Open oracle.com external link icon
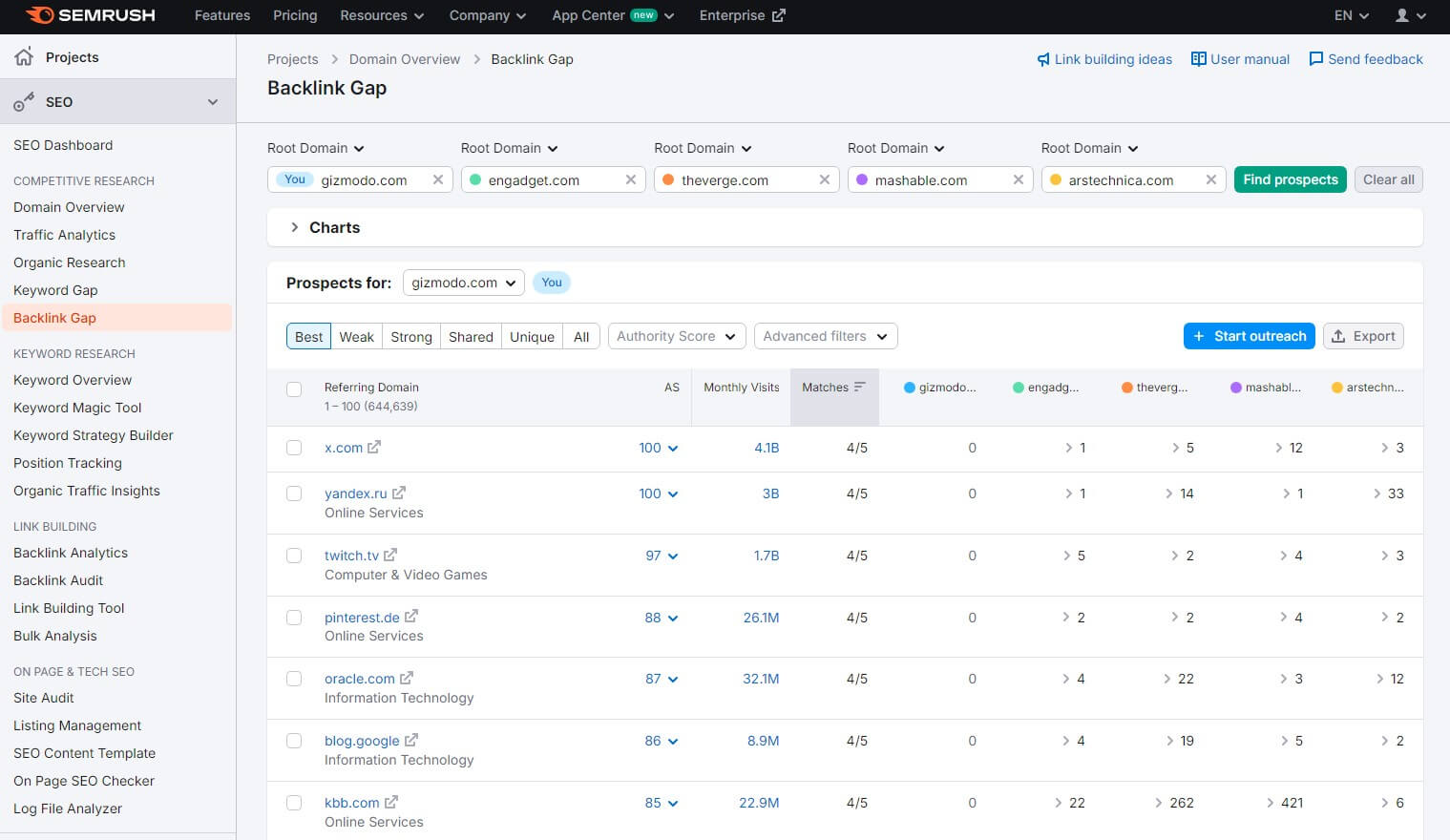The image size is (1450, 840). [407, 678]
